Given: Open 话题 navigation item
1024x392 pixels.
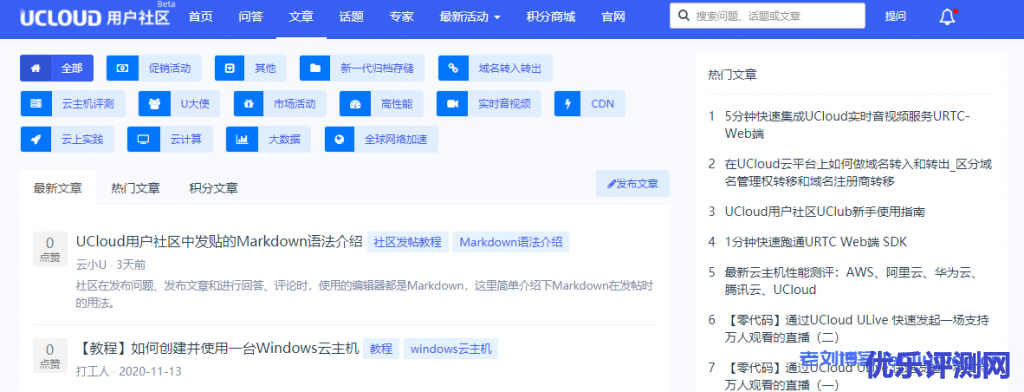Looking at the screenshot, I should pos(351,17).
